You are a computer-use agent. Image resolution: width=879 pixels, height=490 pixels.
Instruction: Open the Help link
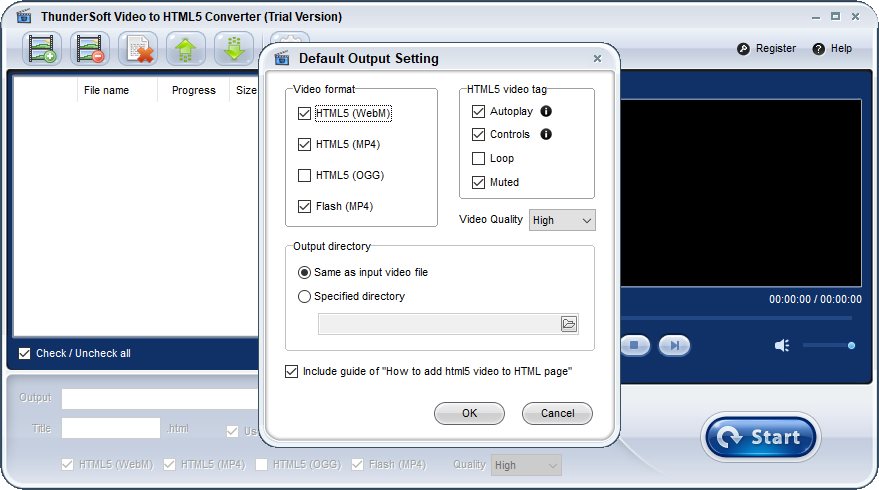(841, 48)
